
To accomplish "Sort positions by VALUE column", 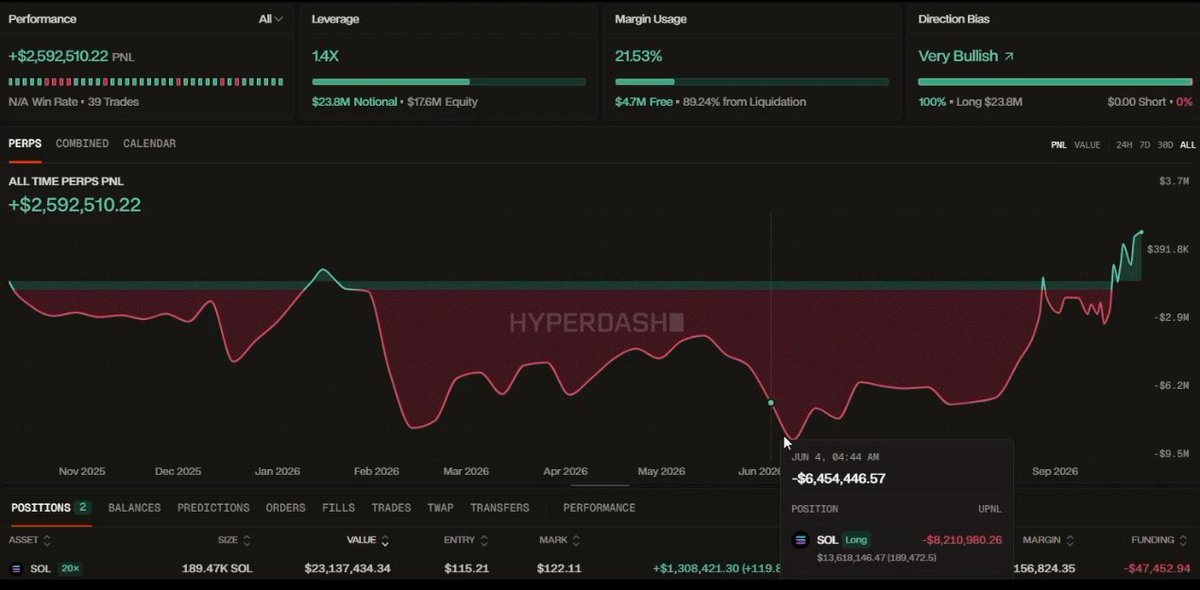I will (368, 540).
